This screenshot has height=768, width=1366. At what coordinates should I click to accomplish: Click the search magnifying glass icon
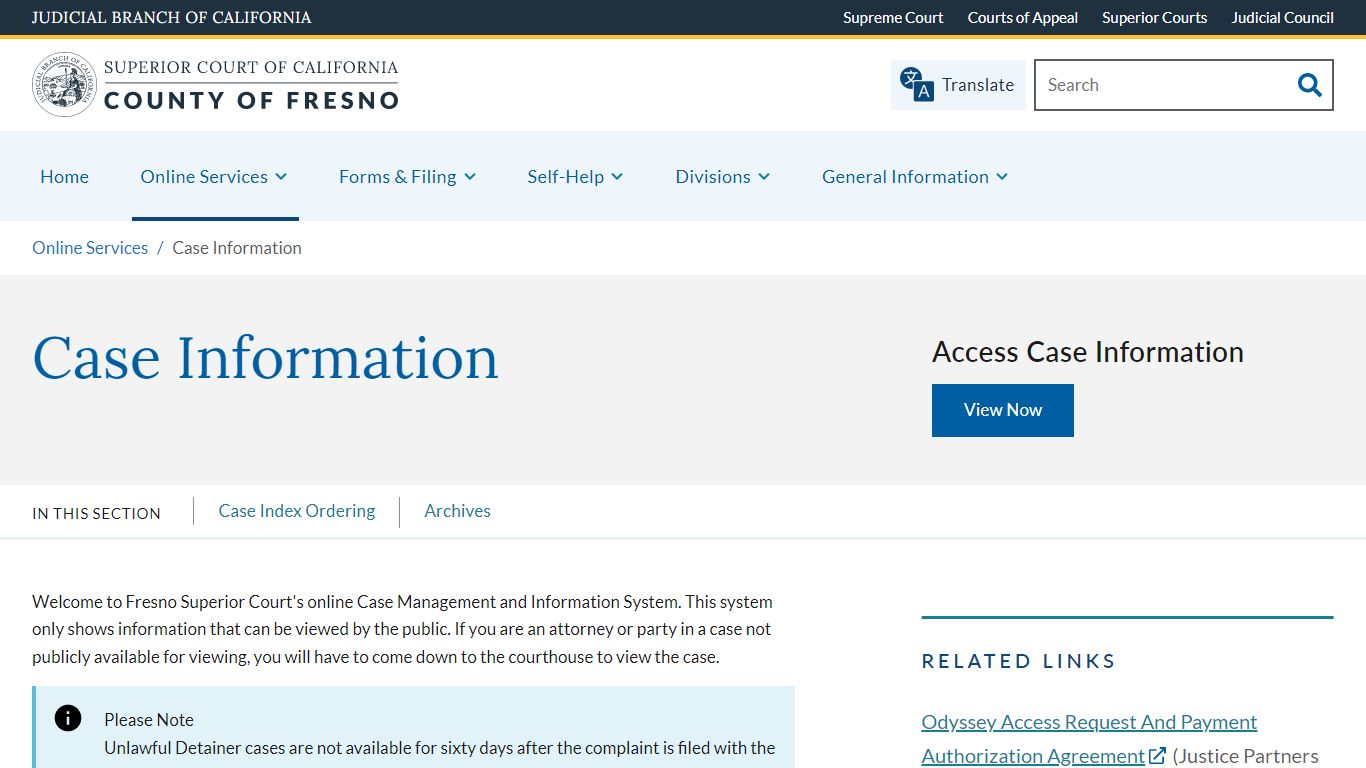[1309, 85]
